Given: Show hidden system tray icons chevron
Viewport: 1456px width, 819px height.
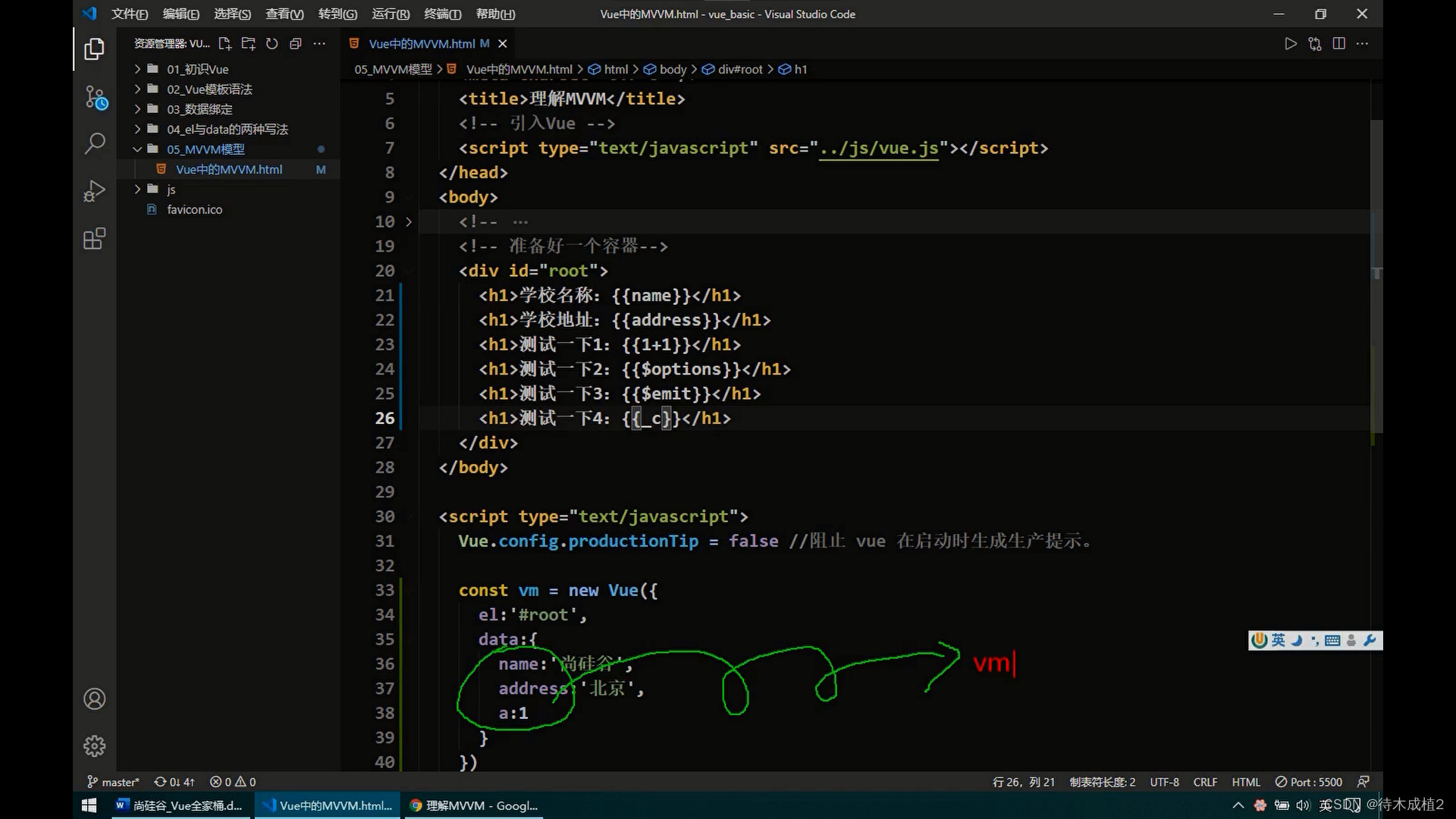Looking at the screenshot, I should pyautogui.click(x=1238, y=805).
